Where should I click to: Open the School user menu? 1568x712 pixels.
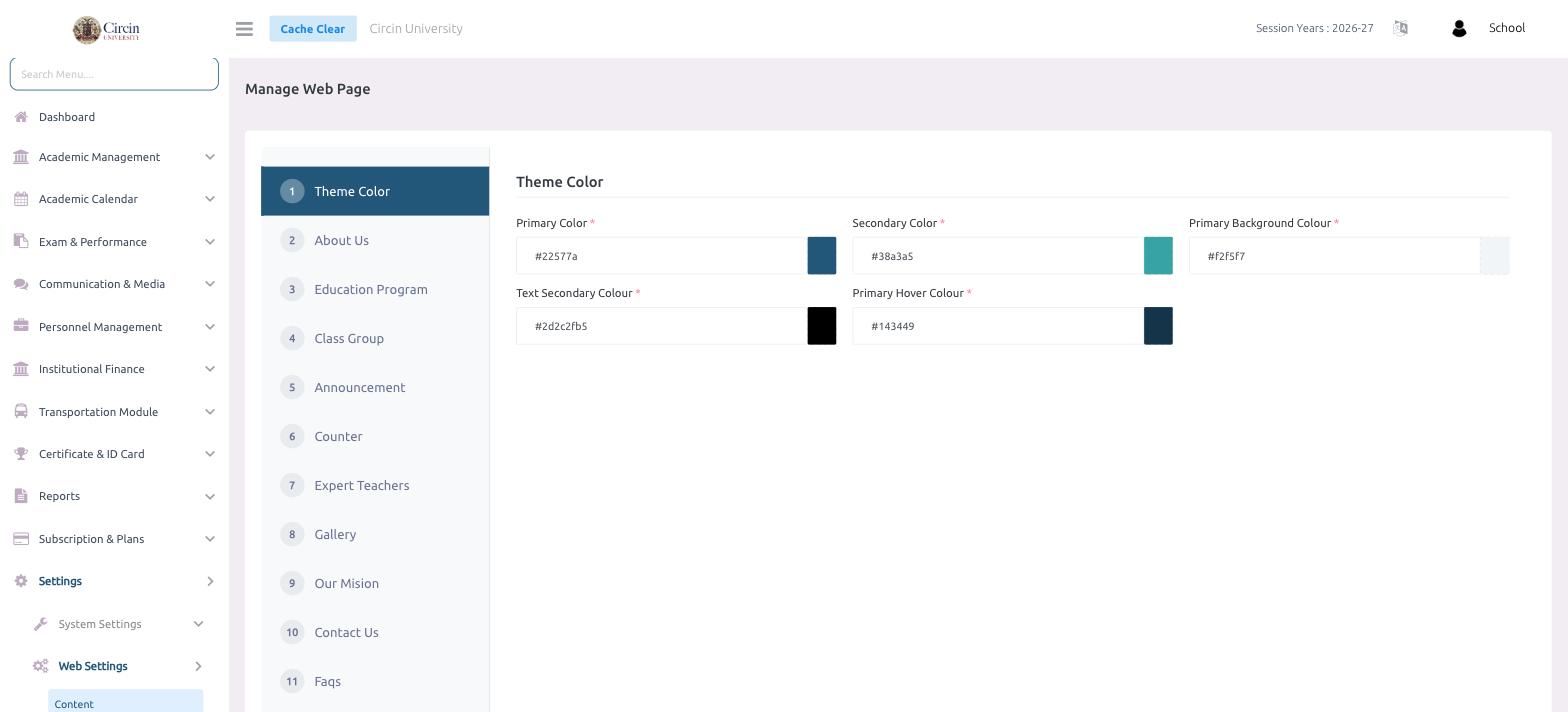(x=1506, y=28)
